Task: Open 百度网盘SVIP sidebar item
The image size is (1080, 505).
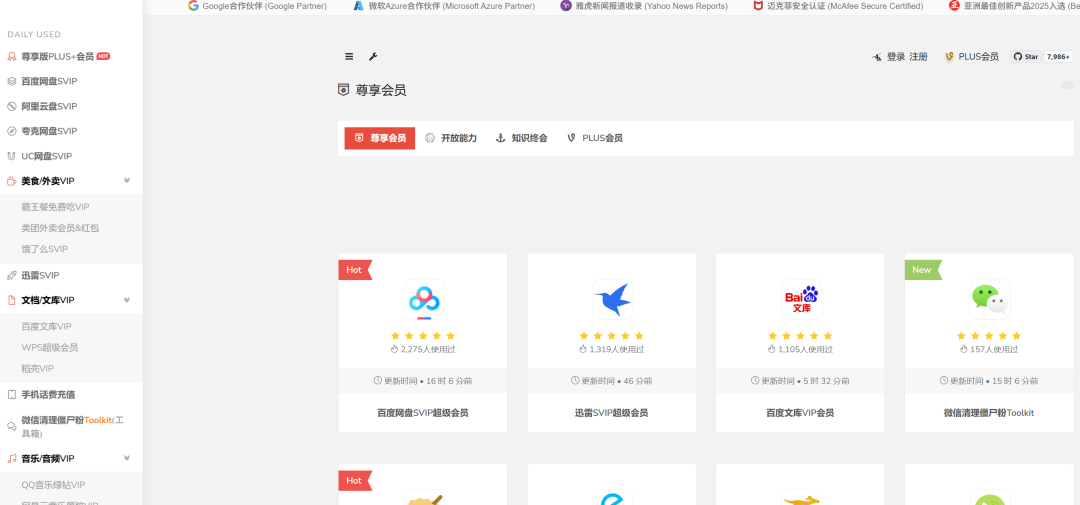Action: (x=49, y=81)
